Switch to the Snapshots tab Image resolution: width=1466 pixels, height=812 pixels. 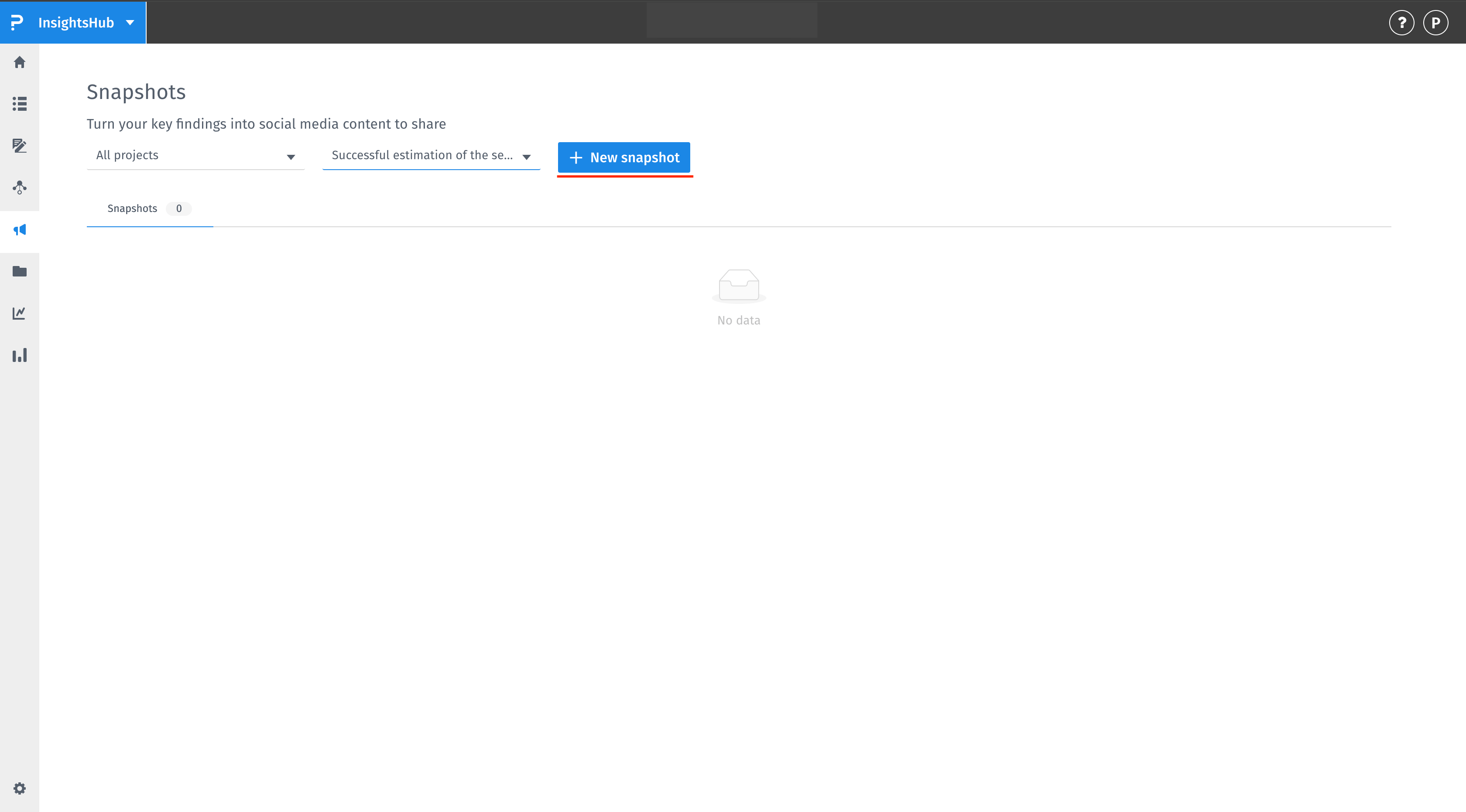coord(132,208)
